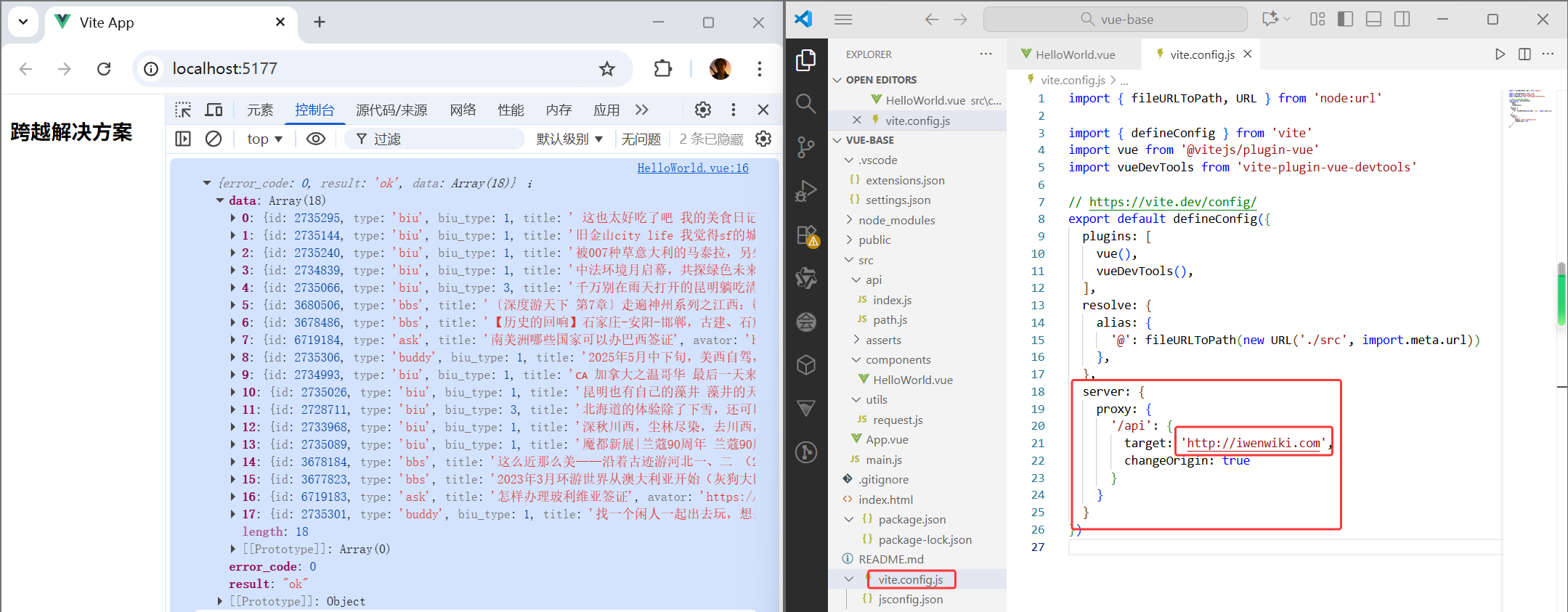Go forward in VS Code navigation
The width and height of the screenshot is (1568, 612).
(960, 20)
